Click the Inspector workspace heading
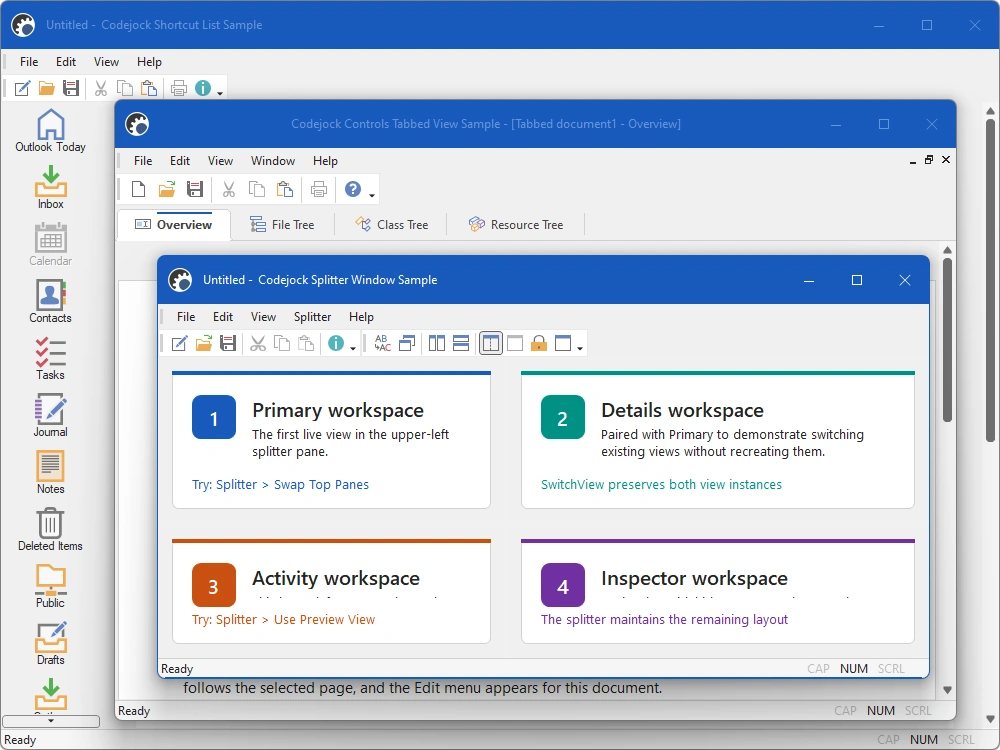 tap(695, 578)
